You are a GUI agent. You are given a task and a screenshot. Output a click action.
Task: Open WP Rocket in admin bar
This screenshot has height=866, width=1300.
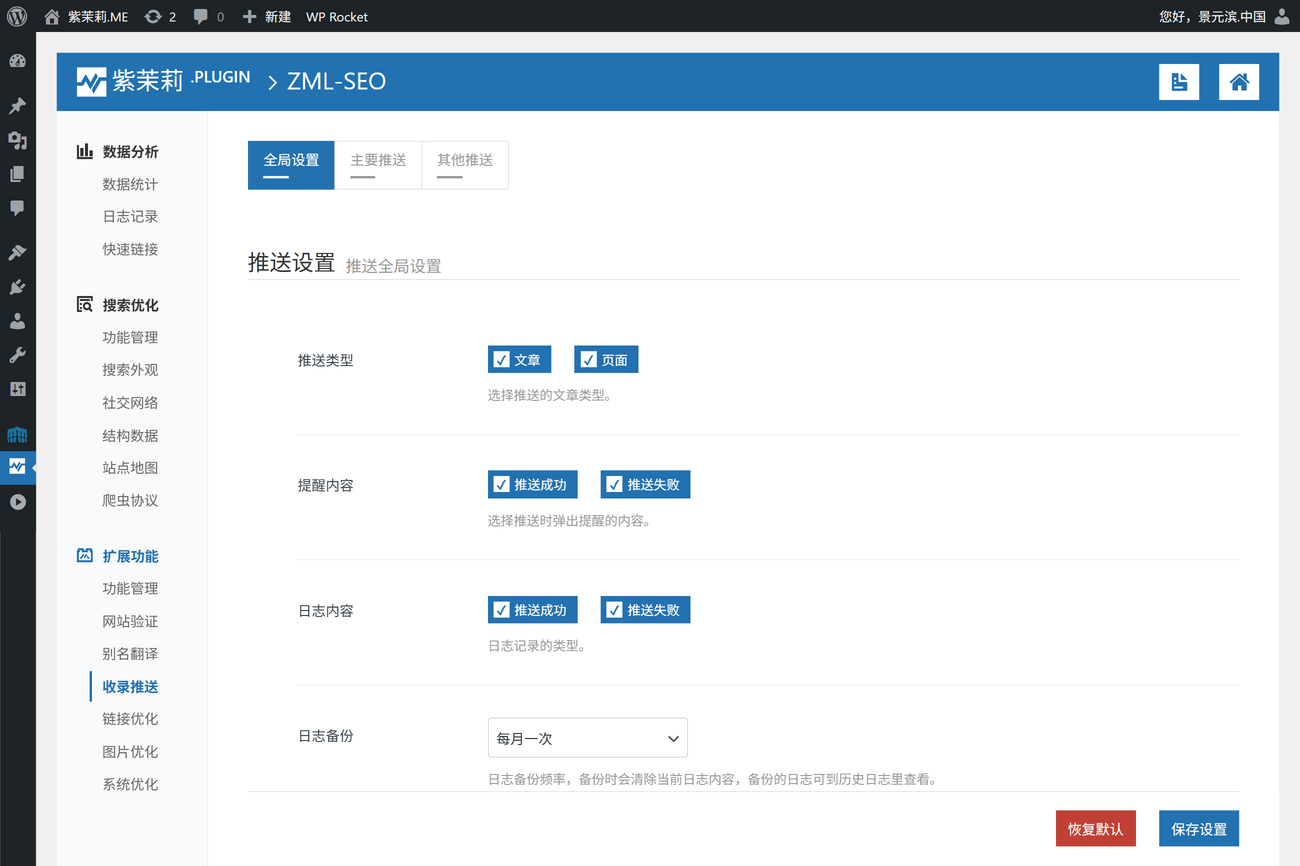[x=337, y=16]
